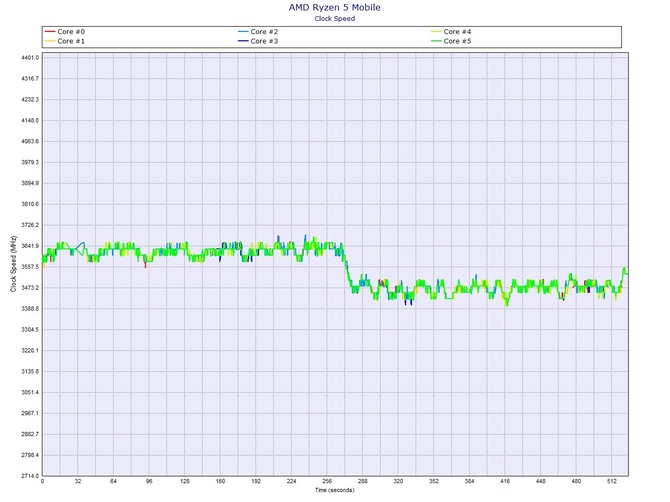Click the 3135.8 y-axis value
Viewport: 670px width, 502px height.
(x=30, y=372)
